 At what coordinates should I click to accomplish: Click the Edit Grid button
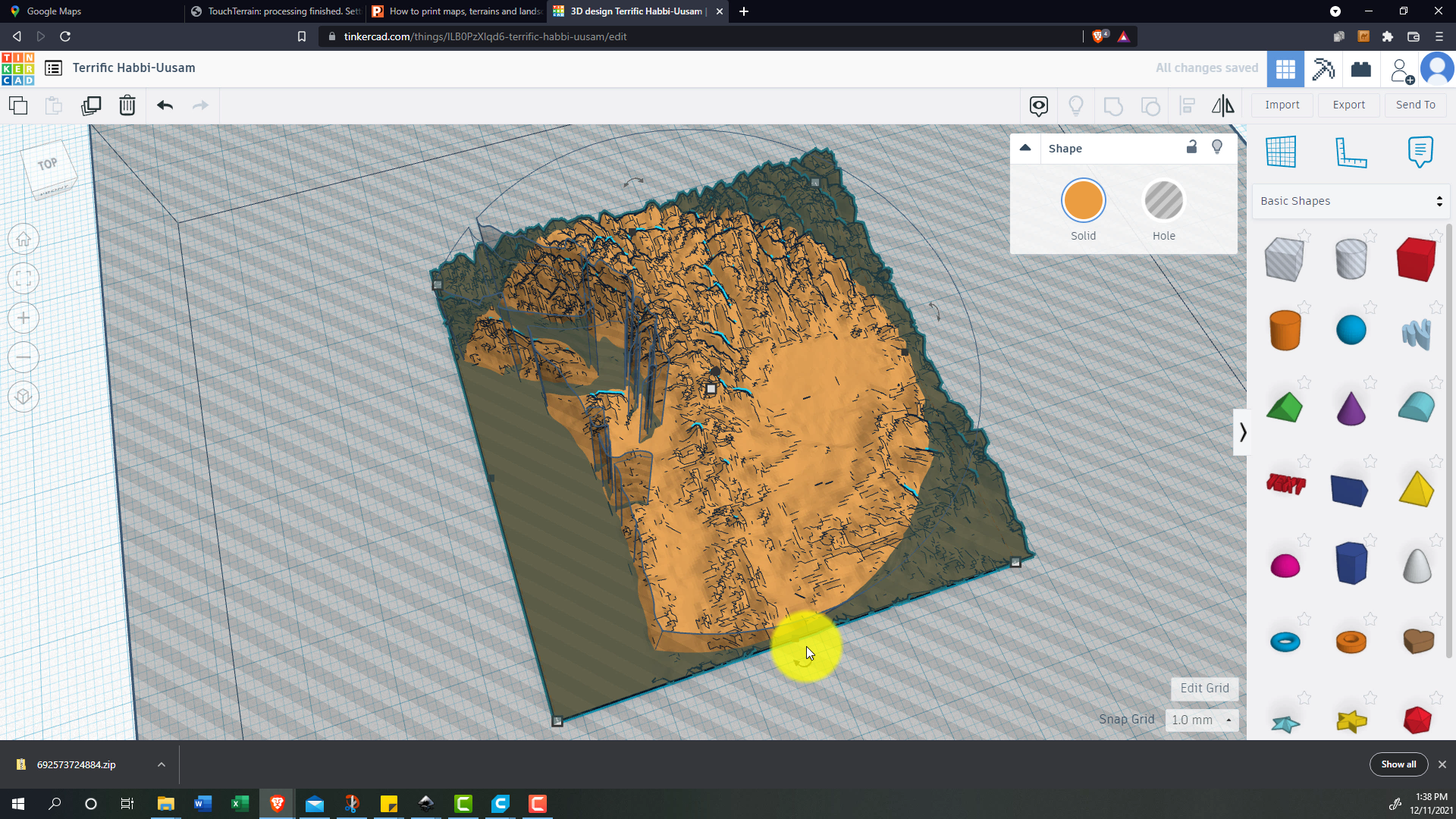click(1204, 688)
